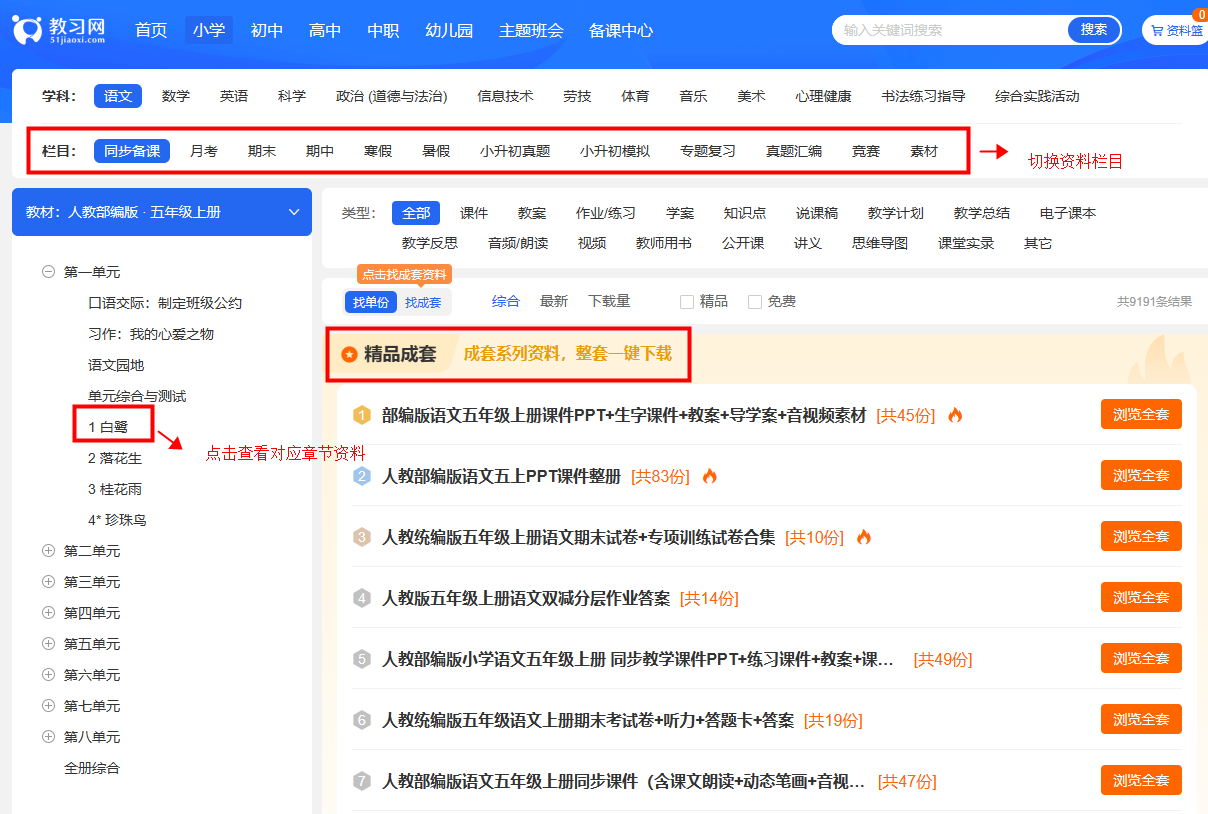Click the flame icon beside 共45份
Viewport: 1208px width, 814px height.
tap(955, 415)
